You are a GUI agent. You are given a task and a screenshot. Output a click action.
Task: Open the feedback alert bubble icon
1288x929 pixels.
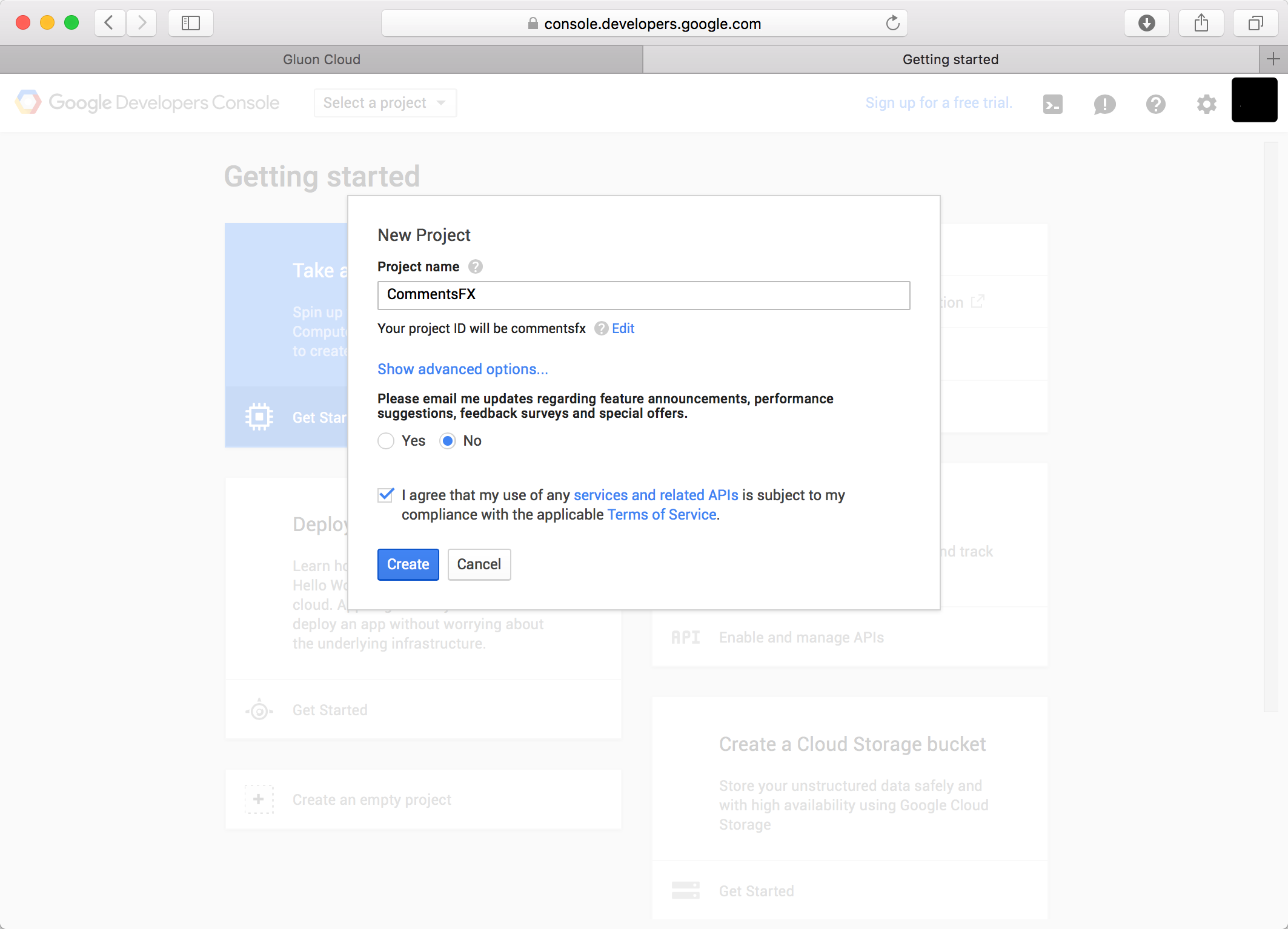tap(1104, 104)
